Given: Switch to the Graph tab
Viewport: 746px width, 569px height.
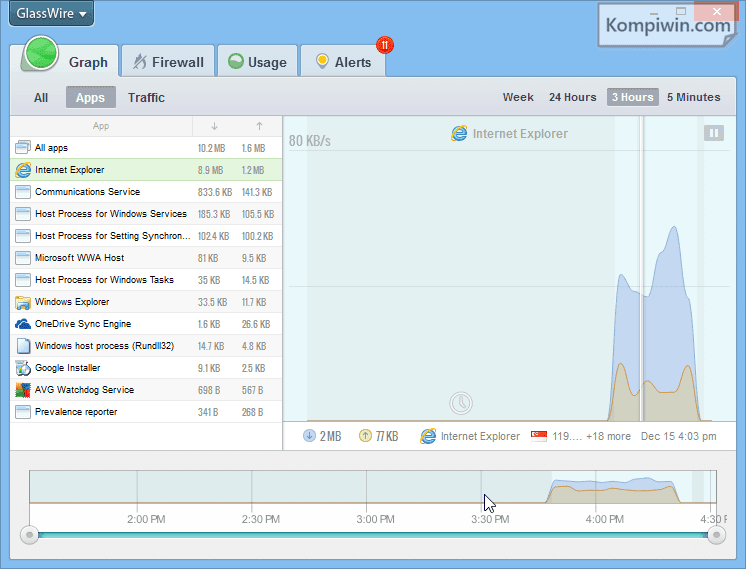Looking at the screenshot, I should [88, 62].
